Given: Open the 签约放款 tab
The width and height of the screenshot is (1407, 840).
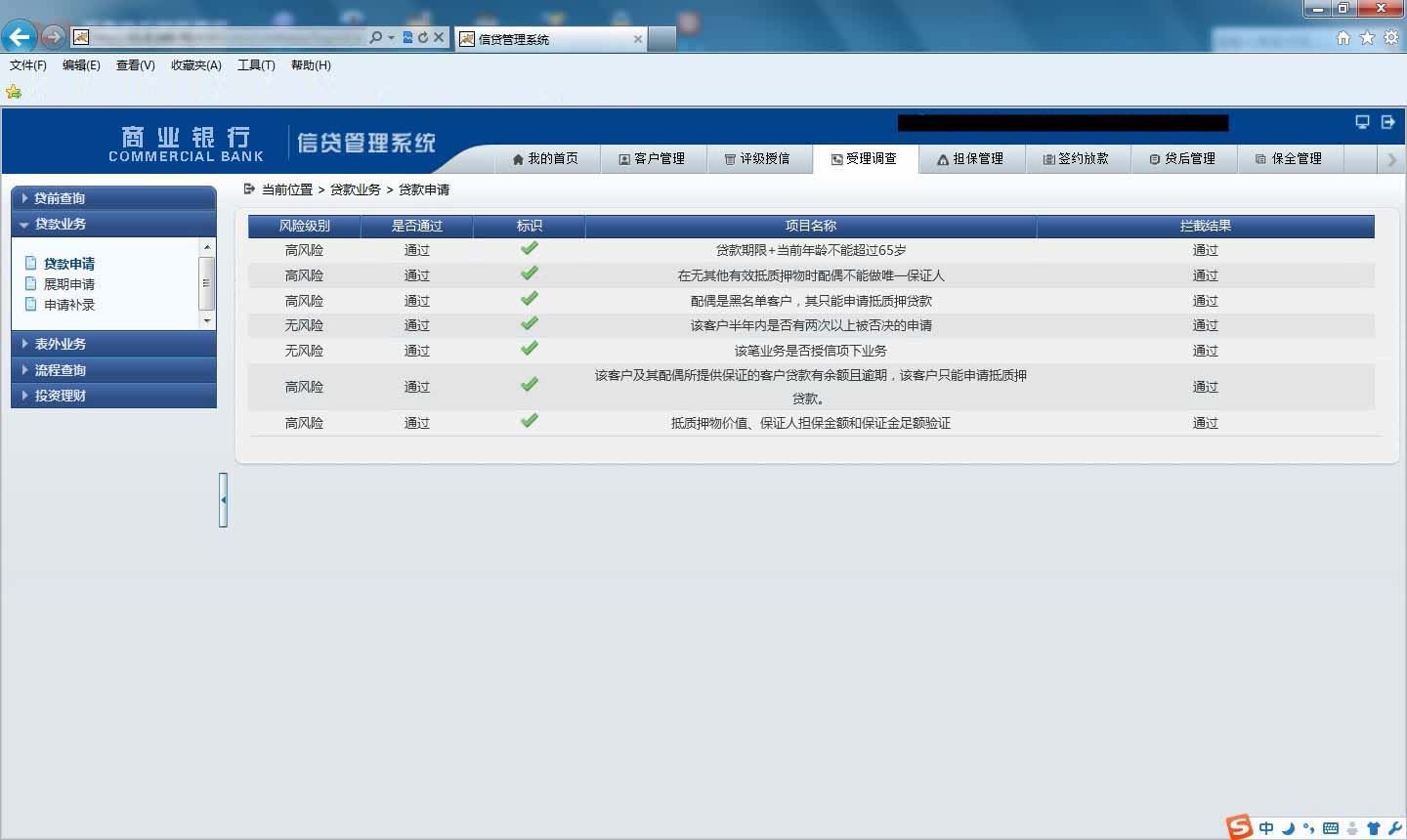Looking at the screenshot, I should (x=1077, y=158).
